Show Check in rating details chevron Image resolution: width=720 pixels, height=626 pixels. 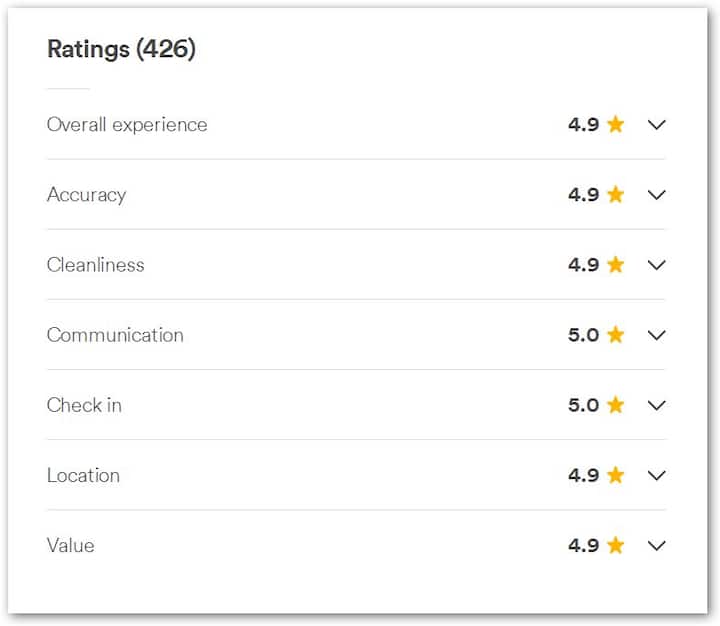click(656, 405)
